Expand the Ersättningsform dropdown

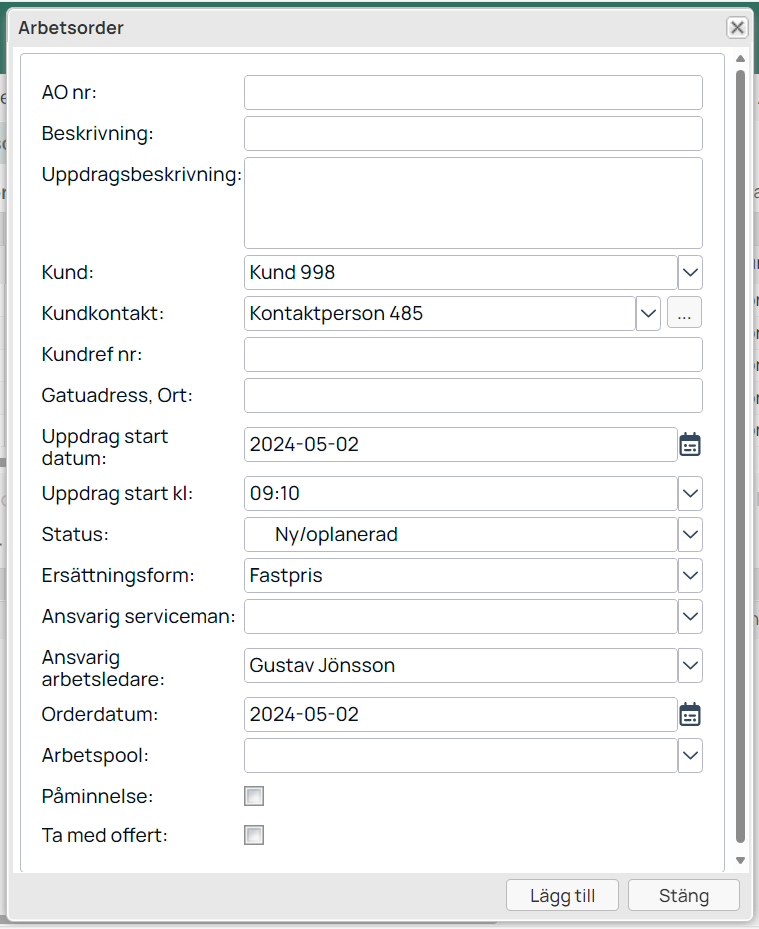(x=690, y=575)
